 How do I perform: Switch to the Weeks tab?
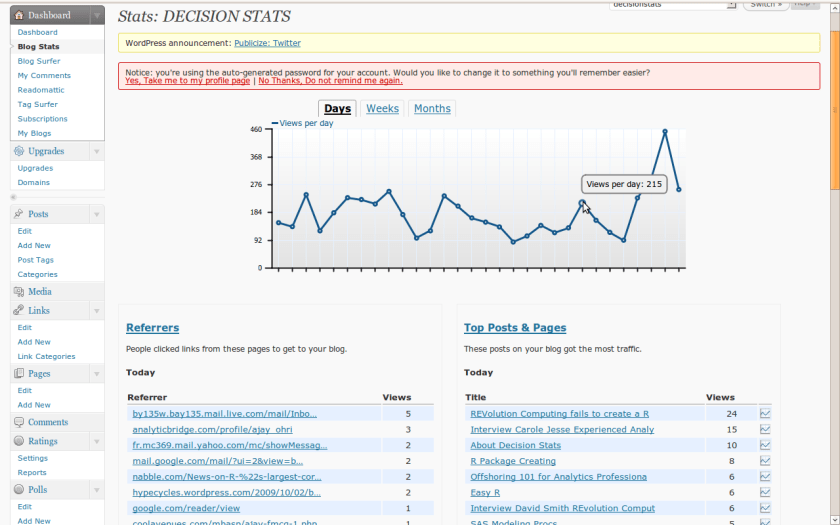coord(382,109)
